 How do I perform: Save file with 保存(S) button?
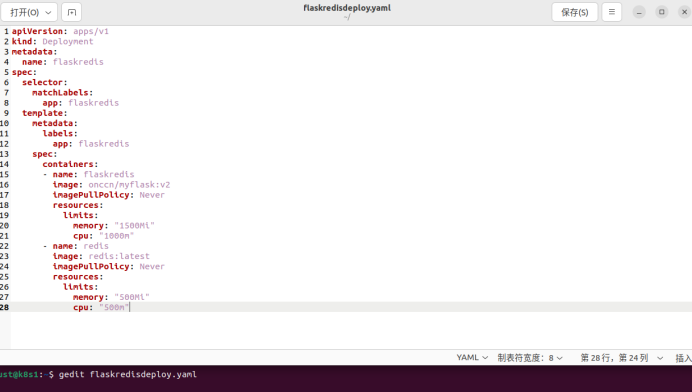point(575,12)
